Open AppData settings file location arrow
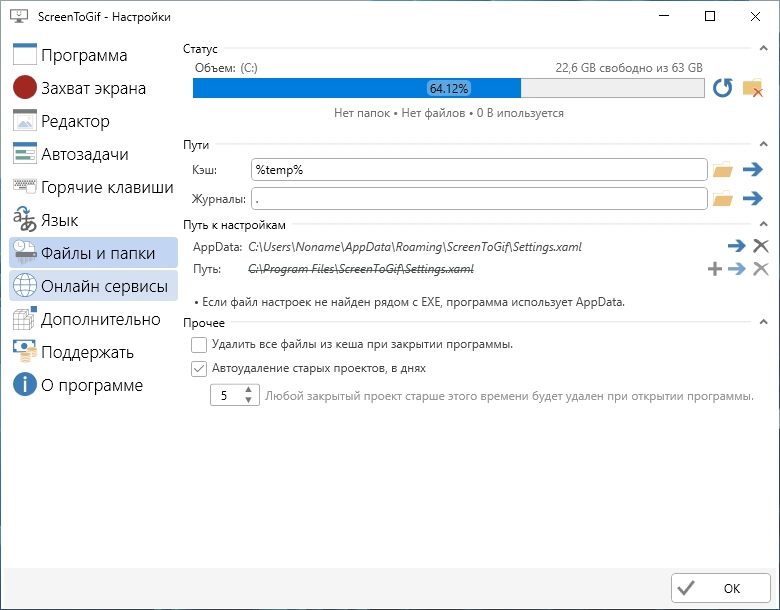Image resolution: width=780 pixels, height=610 pixels. tap(737, 246)
